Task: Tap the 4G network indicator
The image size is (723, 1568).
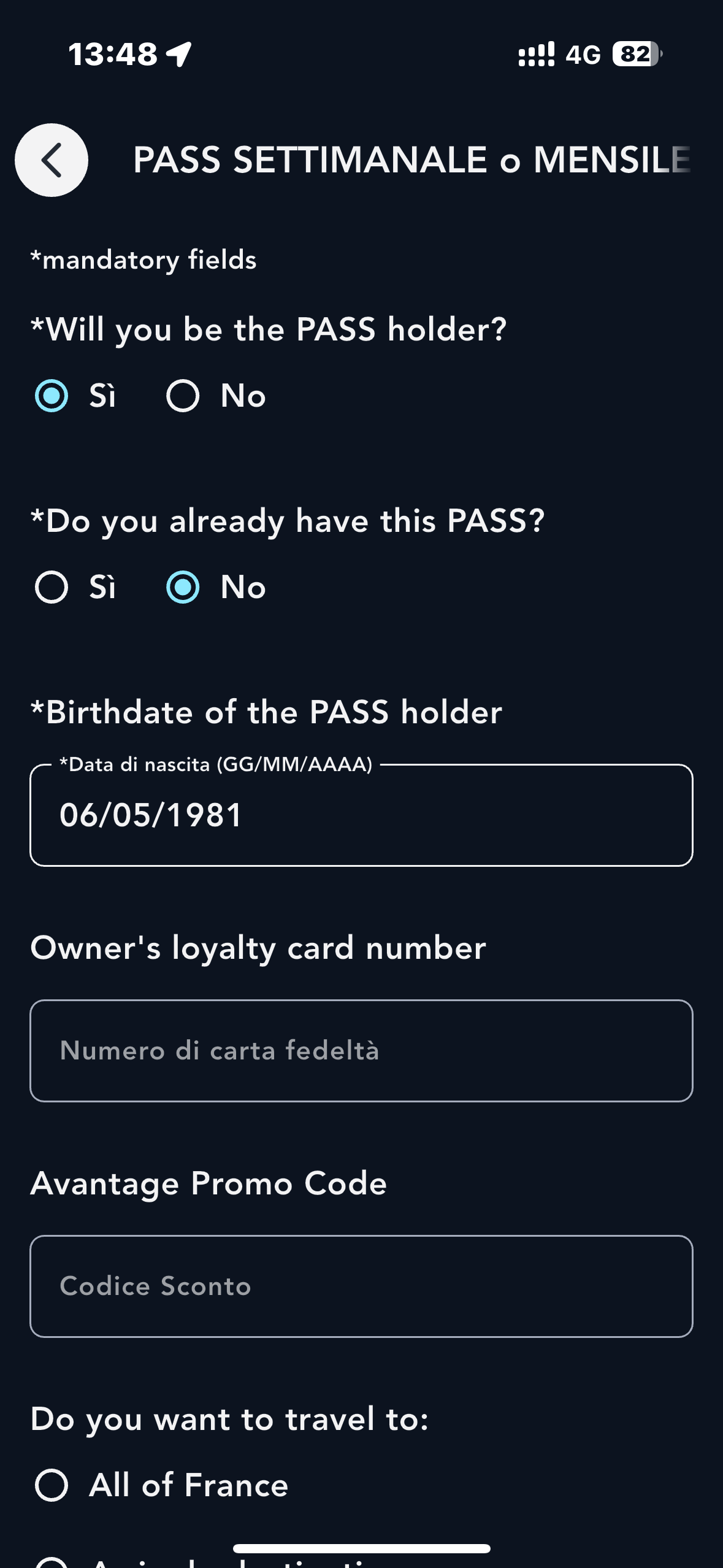Action: [583, 55]
